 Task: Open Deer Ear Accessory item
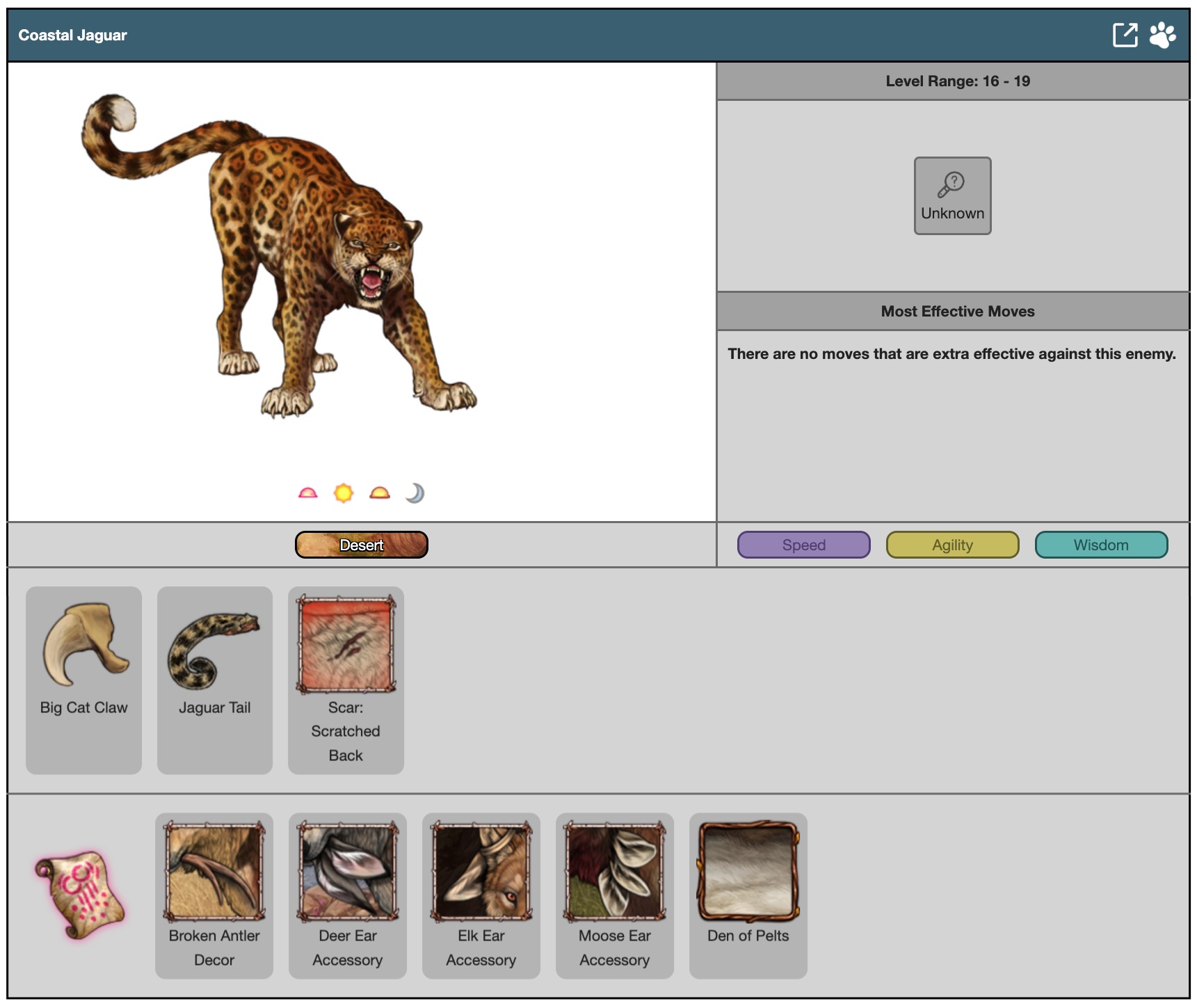pyautogui.click(x=347, y=895)
